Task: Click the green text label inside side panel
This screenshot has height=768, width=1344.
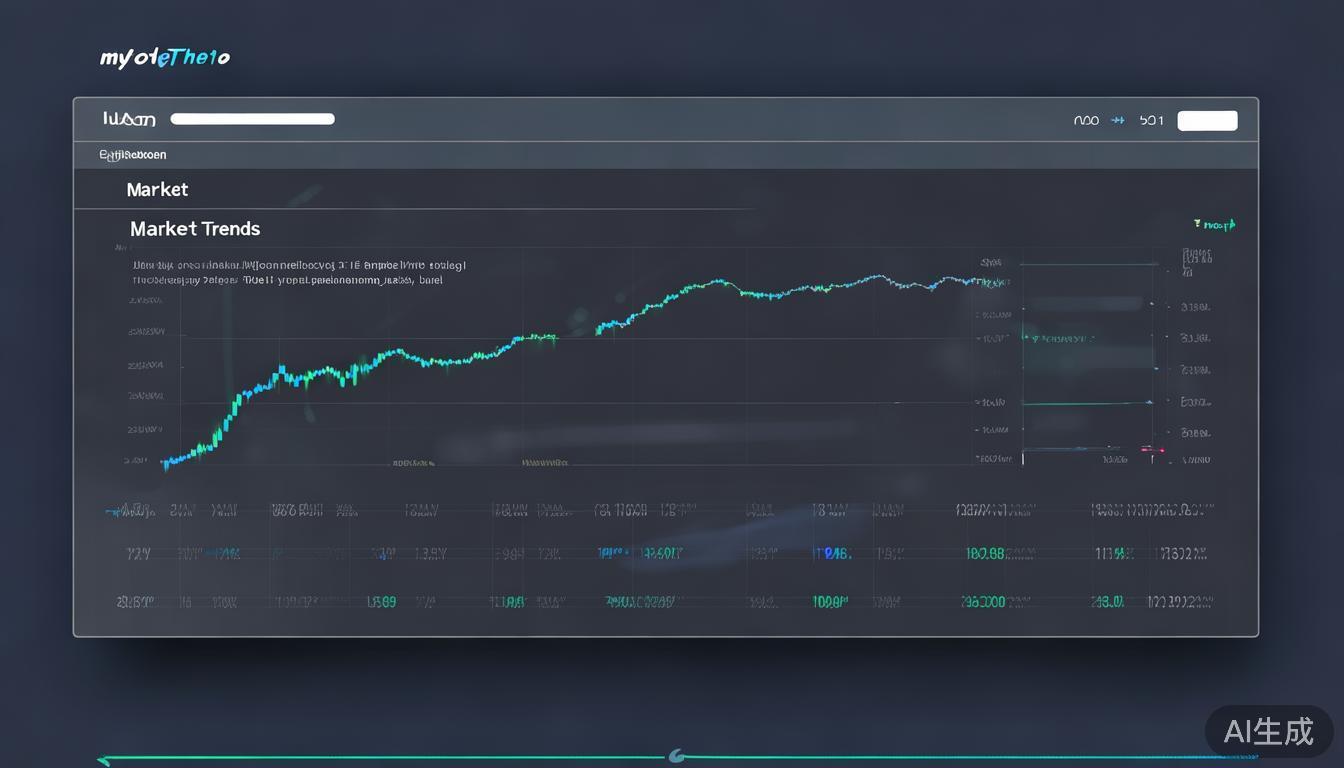Action: (x=1060, y=338)
